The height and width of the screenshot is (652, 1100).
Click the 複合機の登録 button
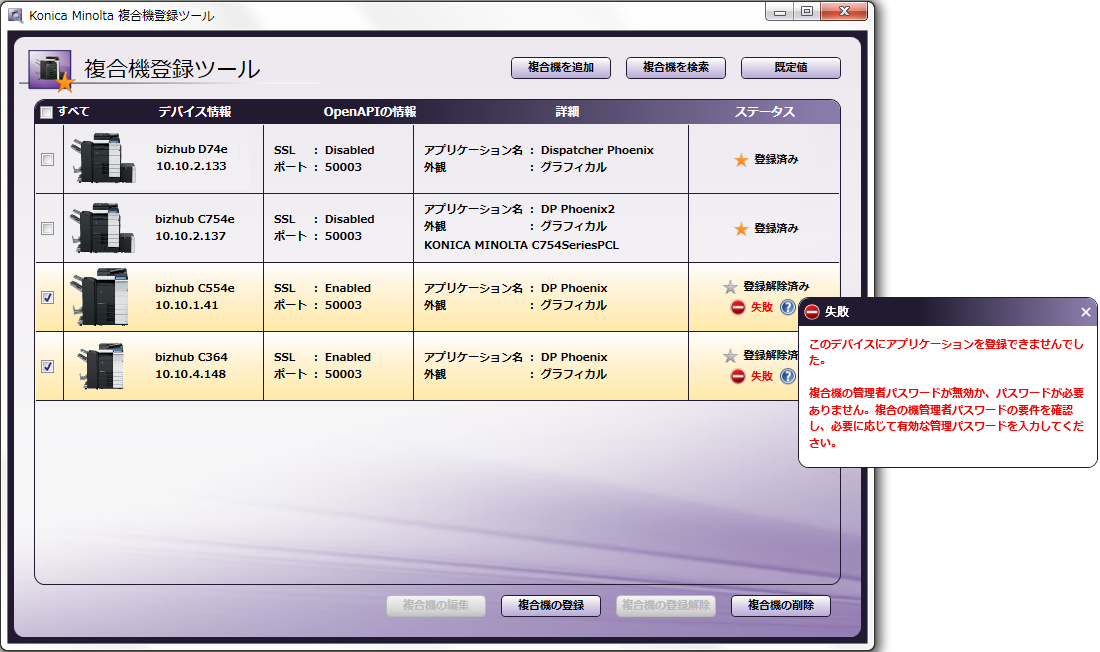tap(551, 606)
